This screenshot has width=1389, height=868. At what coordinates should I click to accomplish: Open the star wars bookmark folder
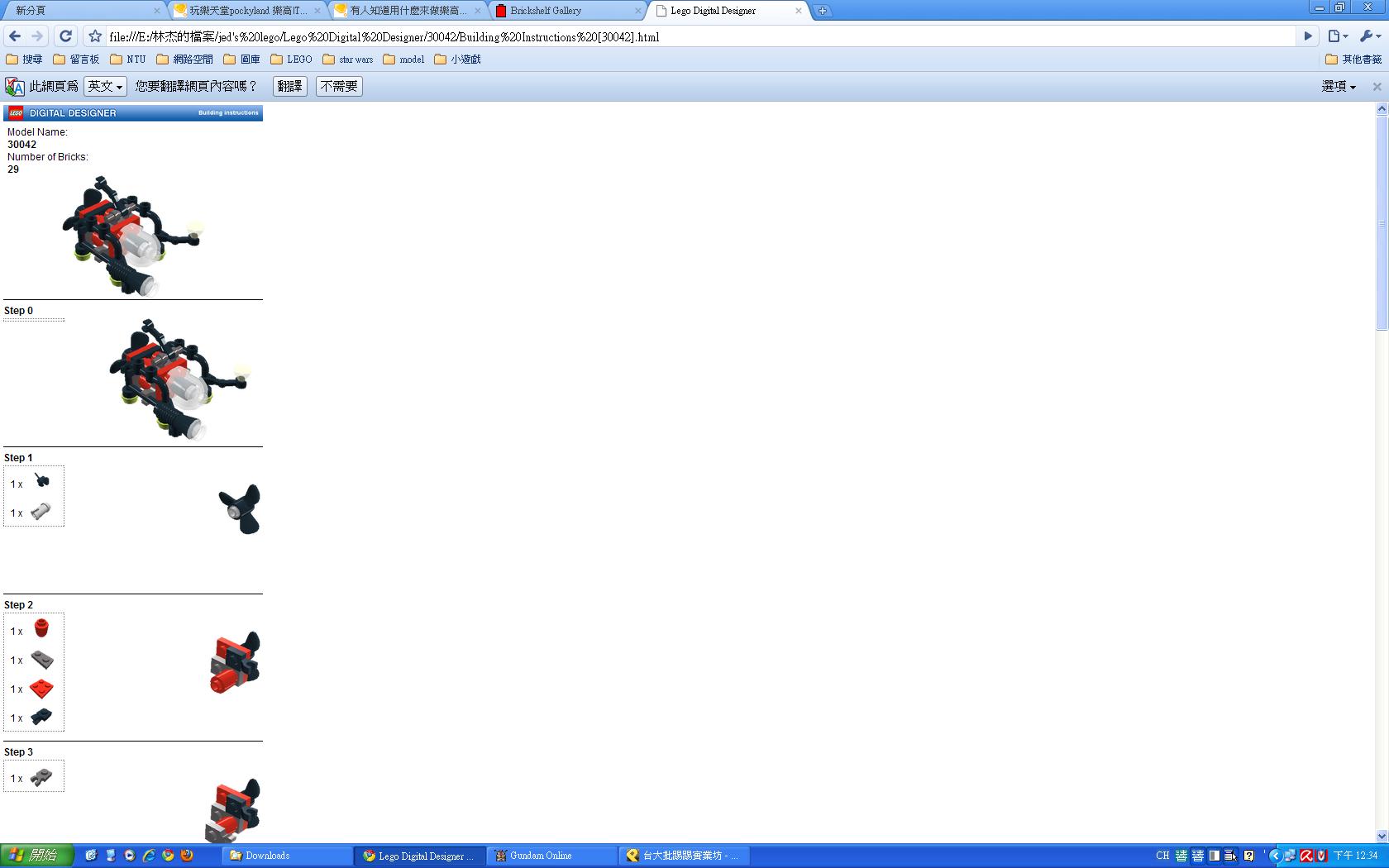[x=348, y=60]
